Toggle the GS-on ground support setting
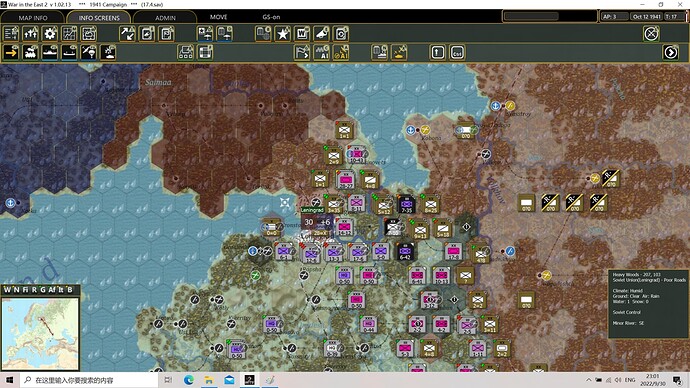This screenshot has height=388, width=690. tap(271, 17)
